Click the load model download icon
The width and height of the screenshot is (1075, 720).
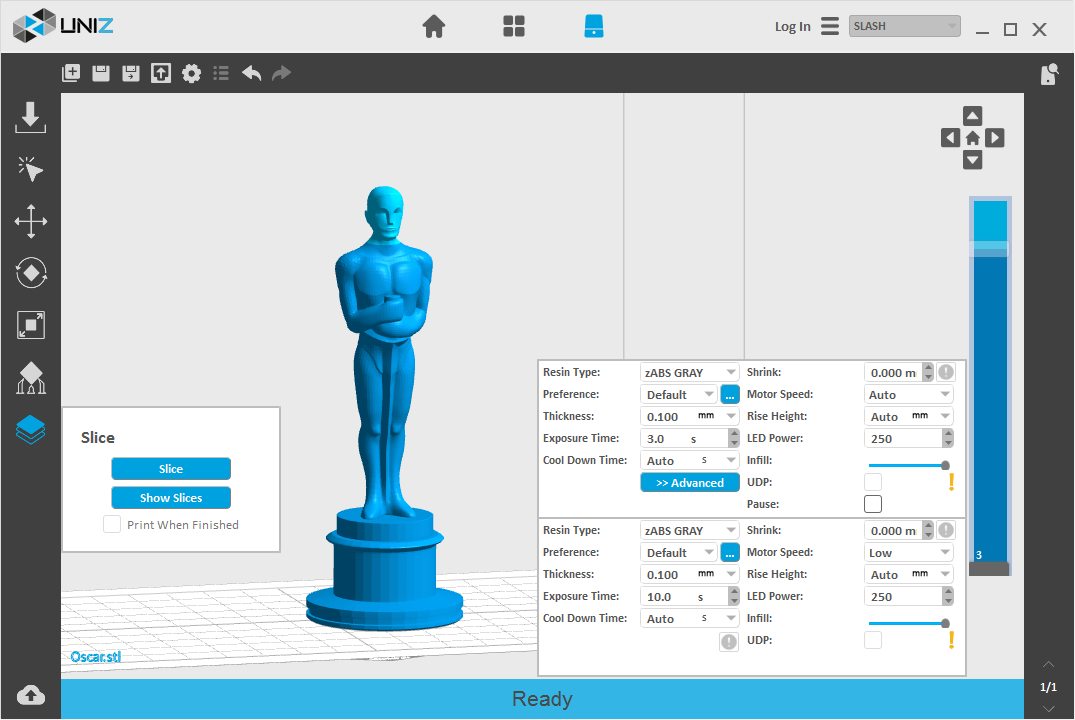point(30,117)
